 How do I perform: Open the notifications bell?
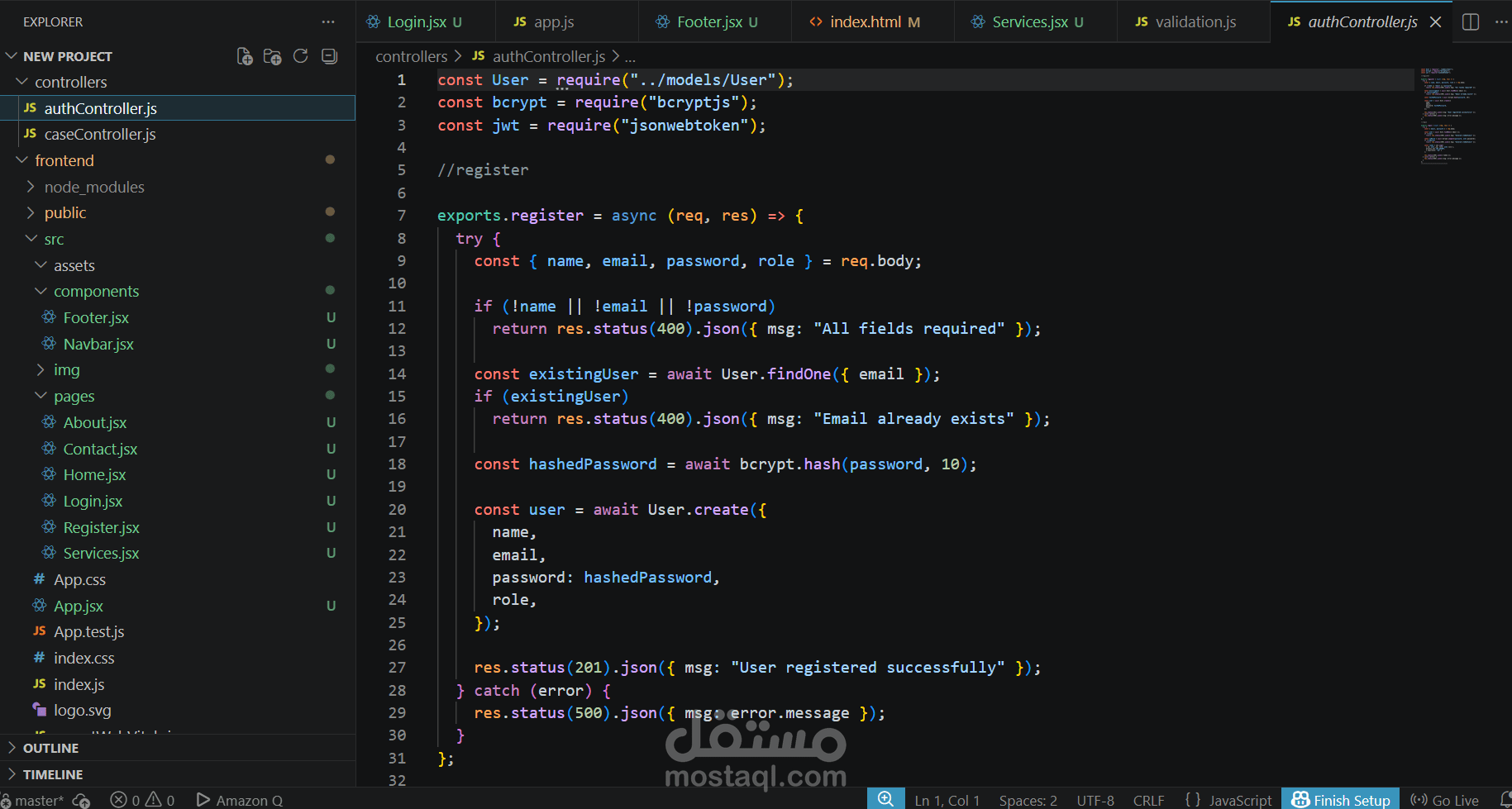click(x=1505, y=799)
